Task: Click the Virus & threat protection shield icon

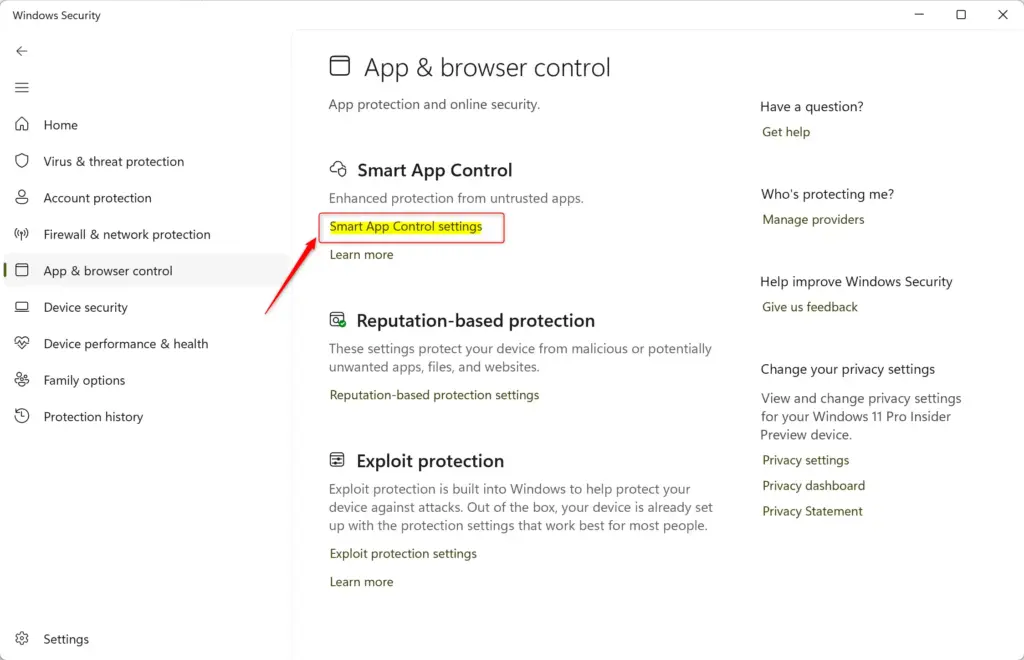Action: click(x=22, y=161)
